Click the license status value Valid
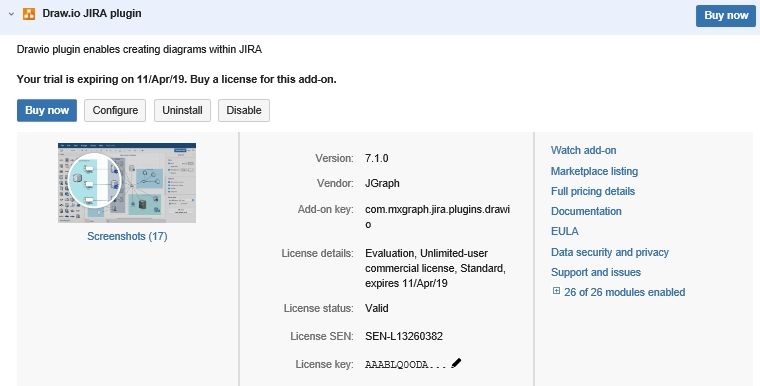Viewport: 760px width, 386px height. (x=377, y=308)
